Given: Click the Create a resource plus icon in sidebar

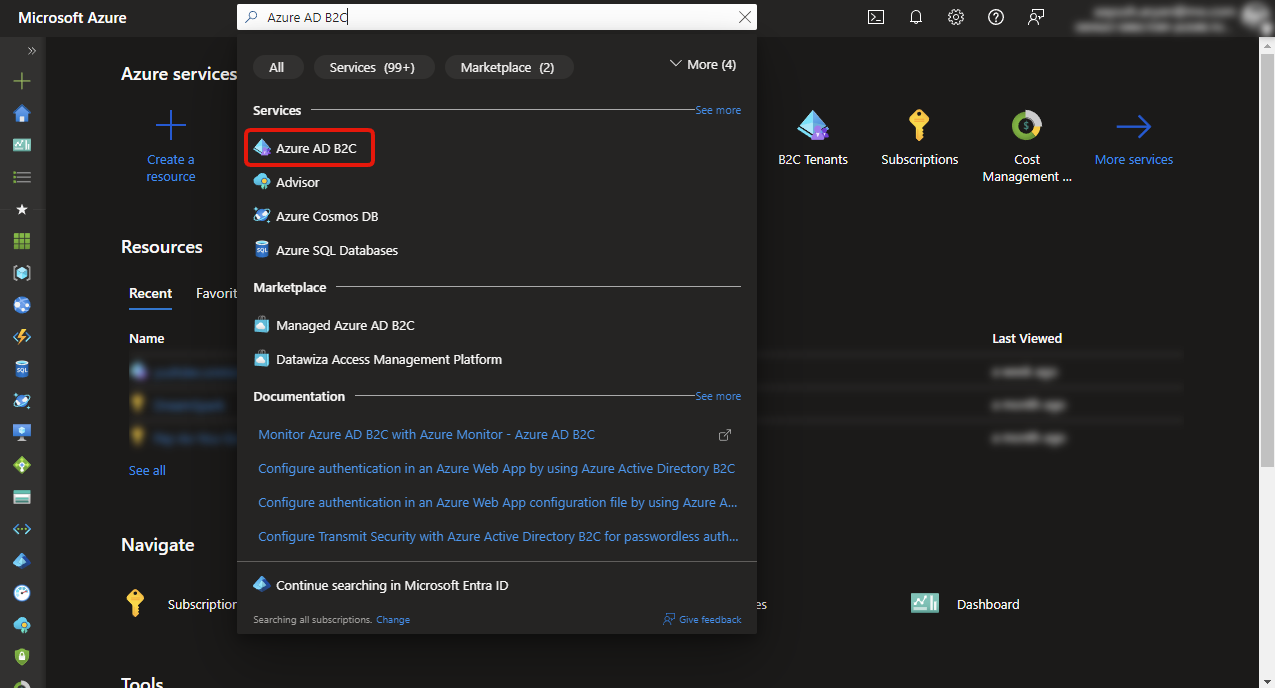Looking at the screenshot, I should click(x=22, y=82).
